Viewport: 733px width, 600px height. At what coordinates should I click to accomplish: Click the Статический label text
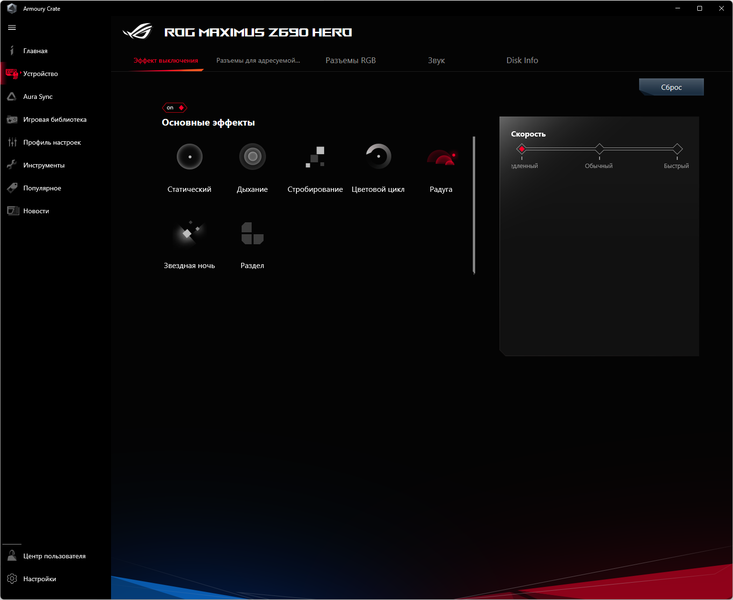[189, 189]
